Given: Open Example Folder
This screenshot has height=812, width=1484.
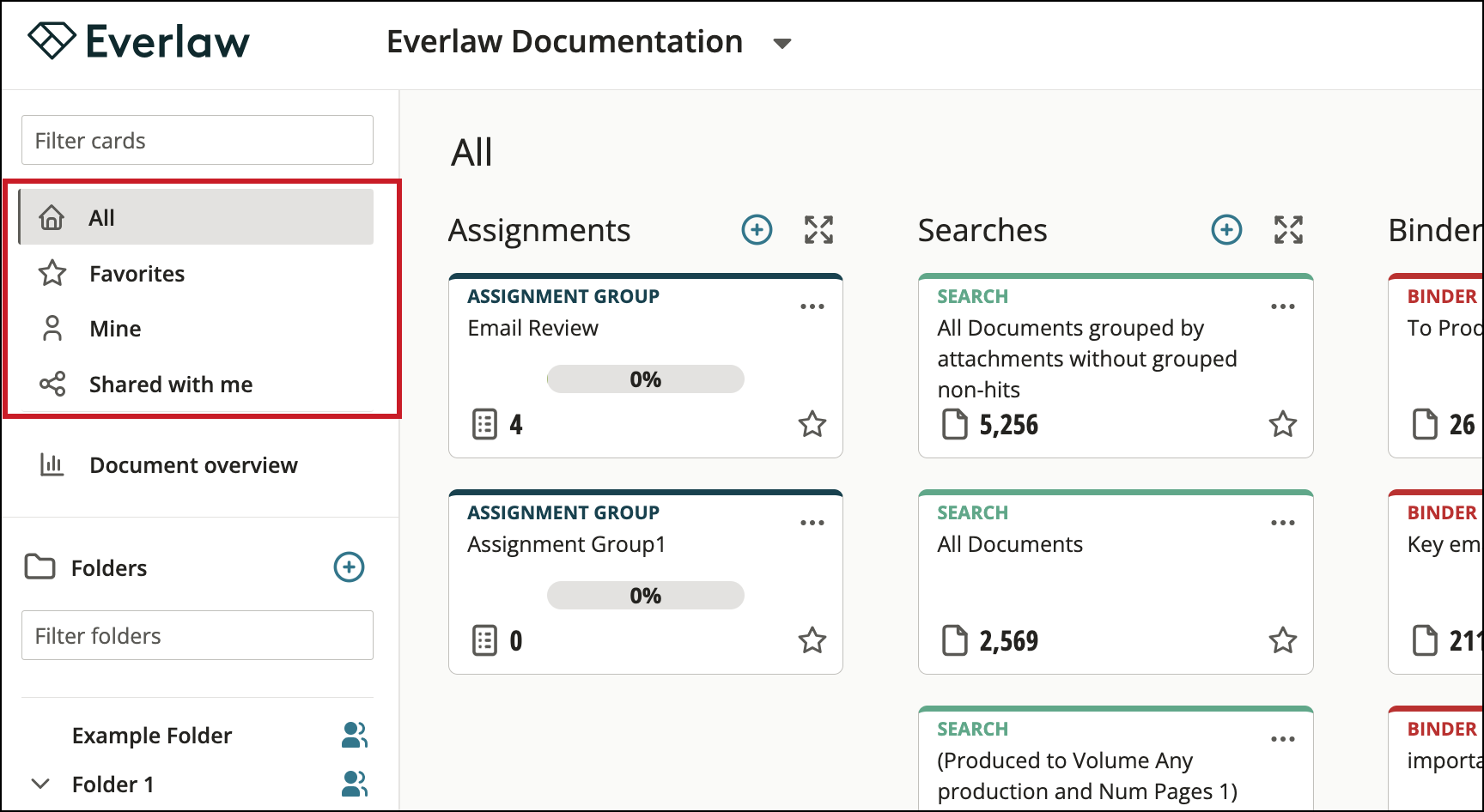Looking at the screenshot, I should (152, 736).
